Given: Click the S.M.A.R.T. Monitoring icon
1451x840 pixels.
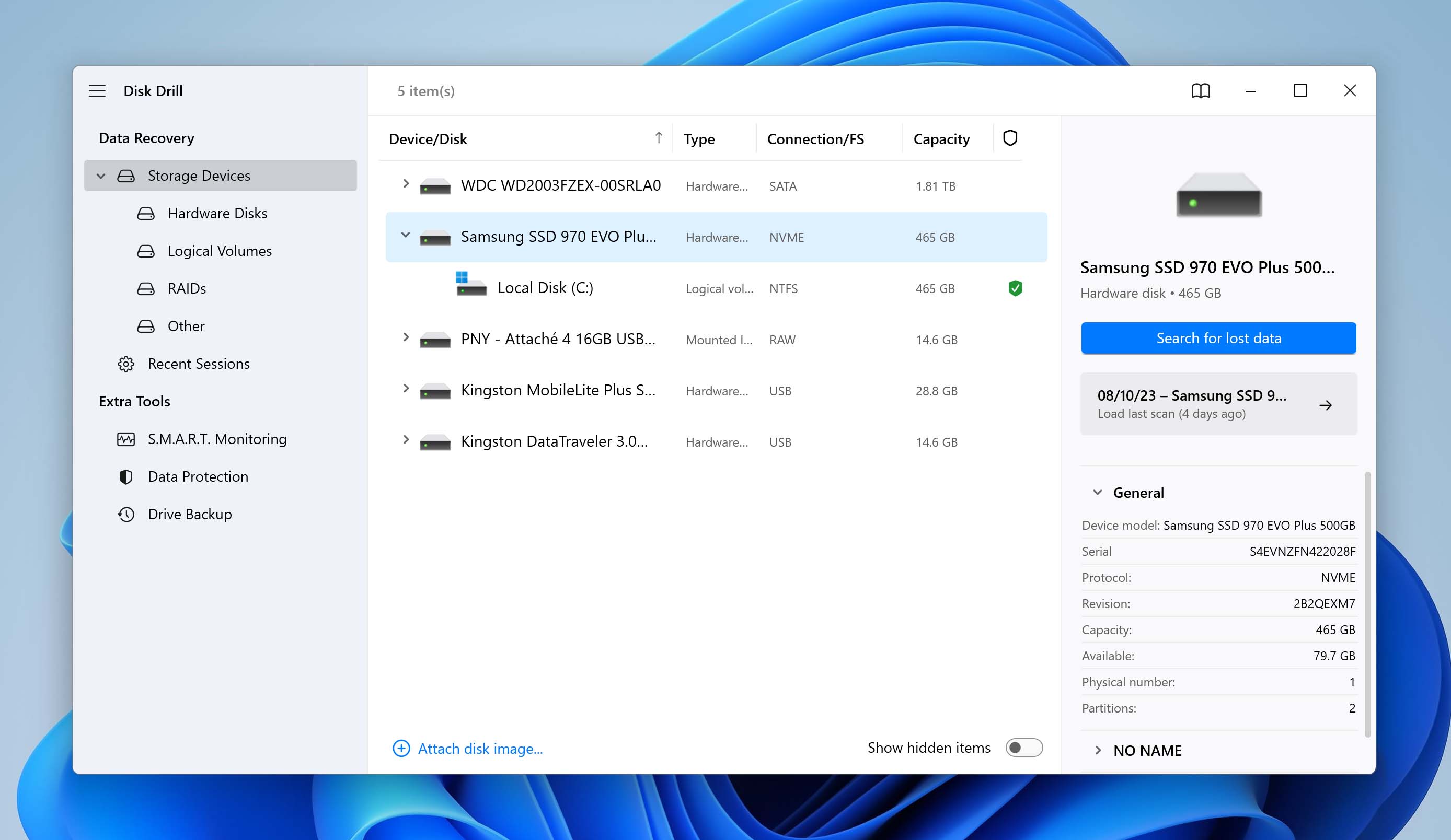Looking at the screenshot, I should click(x=125, y=438).
